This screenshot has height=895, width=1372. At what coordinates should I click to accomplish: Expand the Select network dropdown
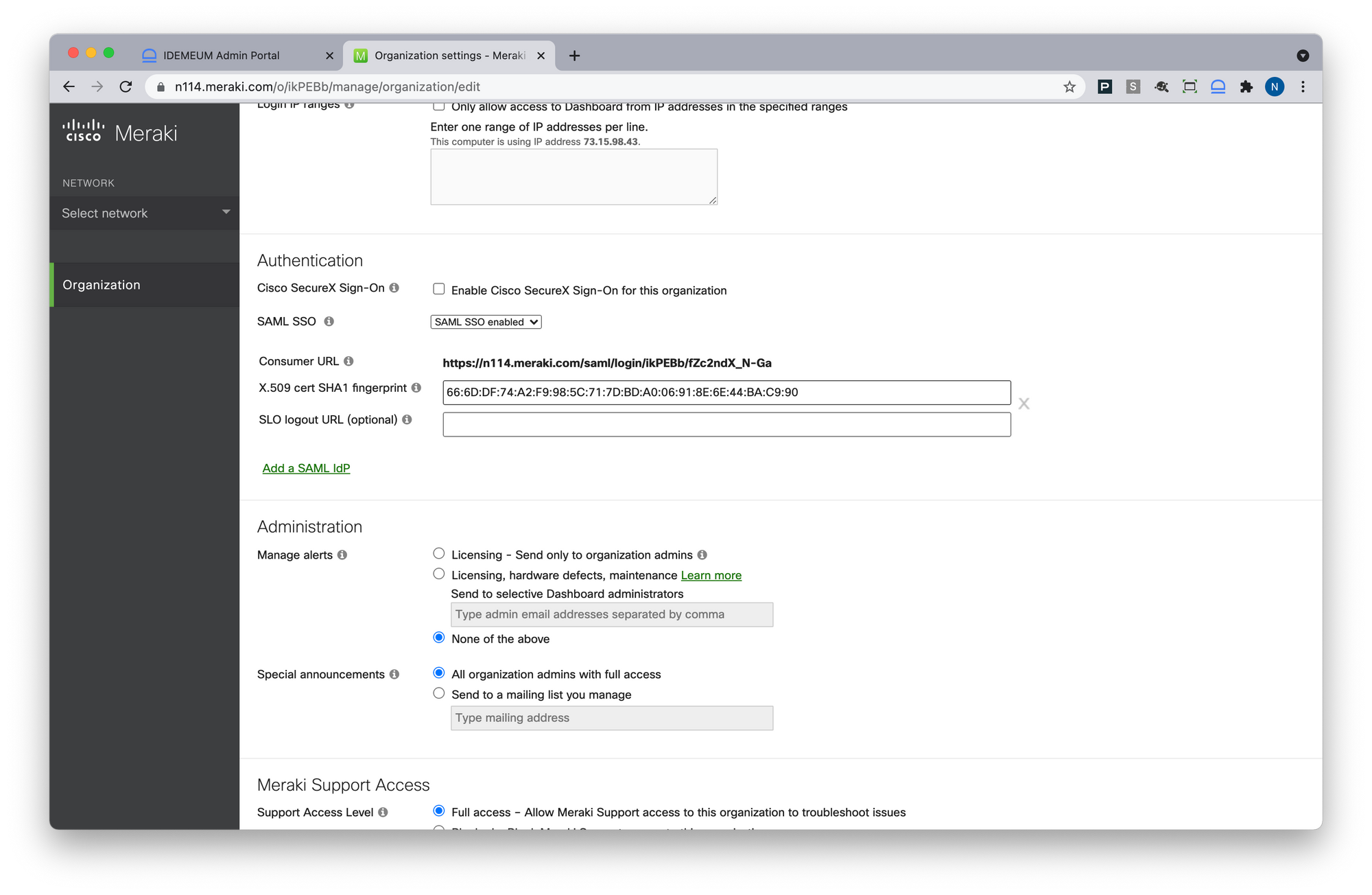click(145, 213)
